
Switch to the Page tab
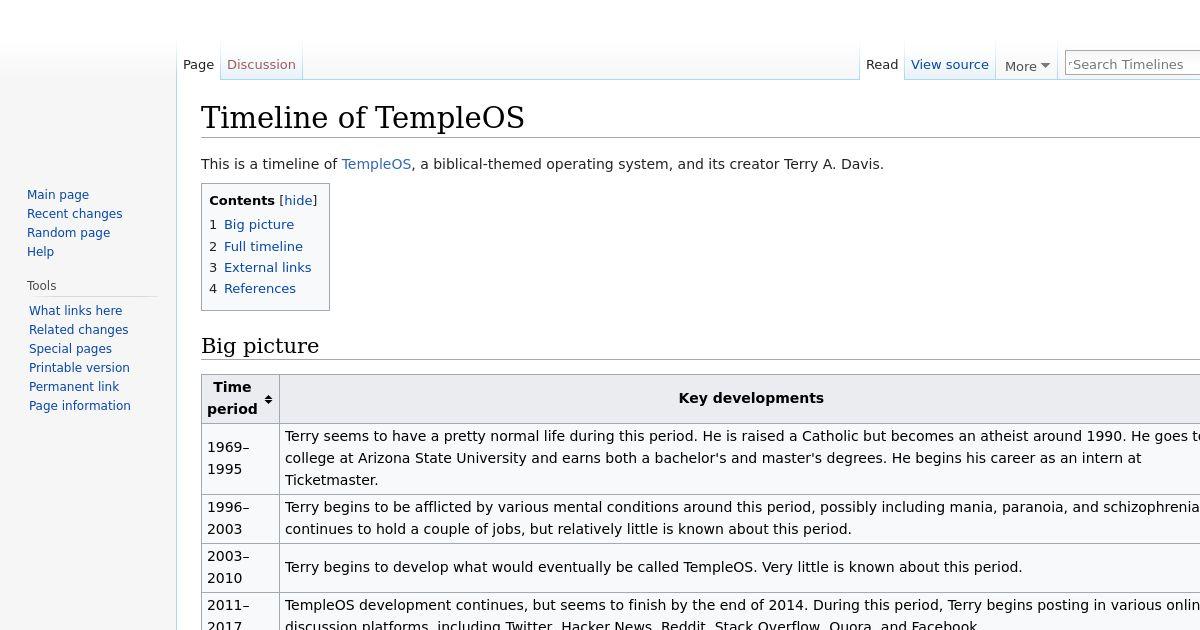(x=198, y=64)
